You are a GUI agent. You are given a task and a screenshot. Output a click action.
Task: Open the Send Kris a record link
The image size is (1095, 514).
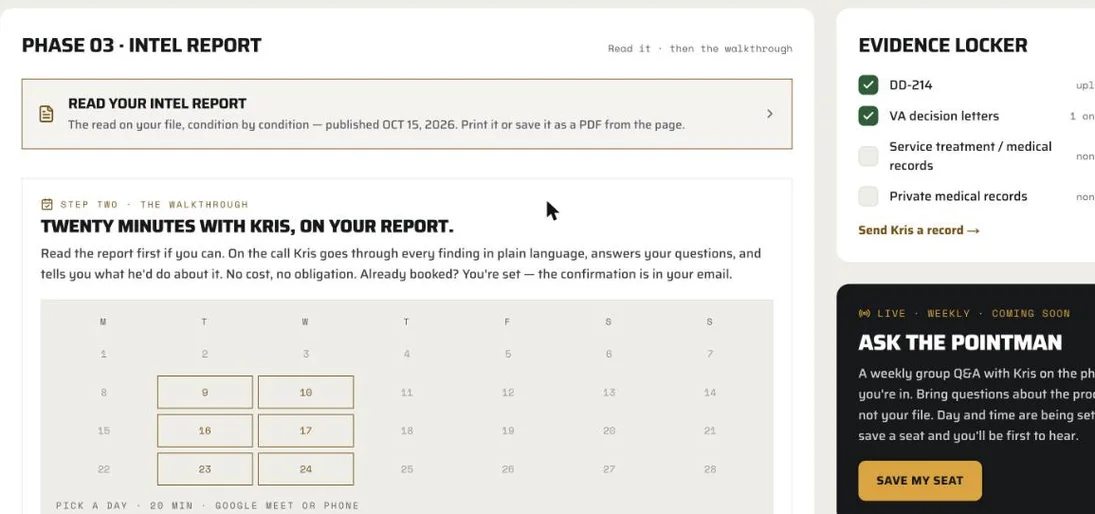point(918,230)
